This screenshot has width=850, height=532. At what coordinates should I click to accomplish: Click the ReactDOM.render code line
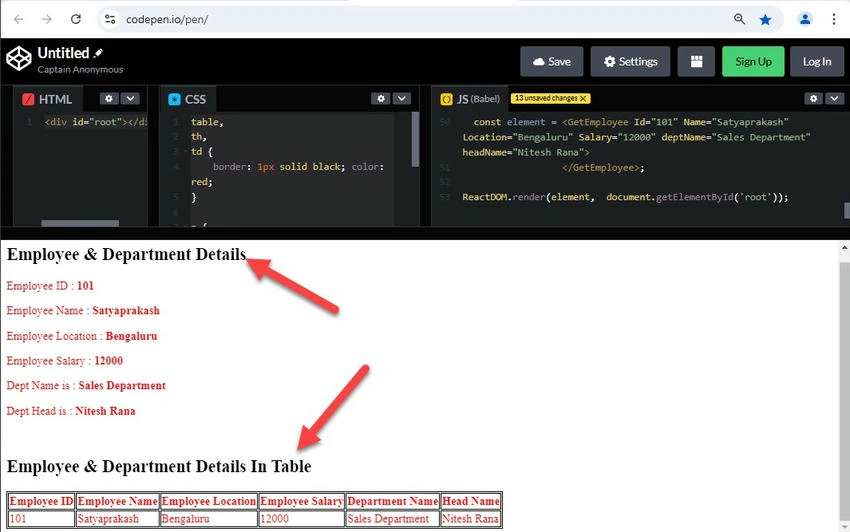click(x=625, y=197)
